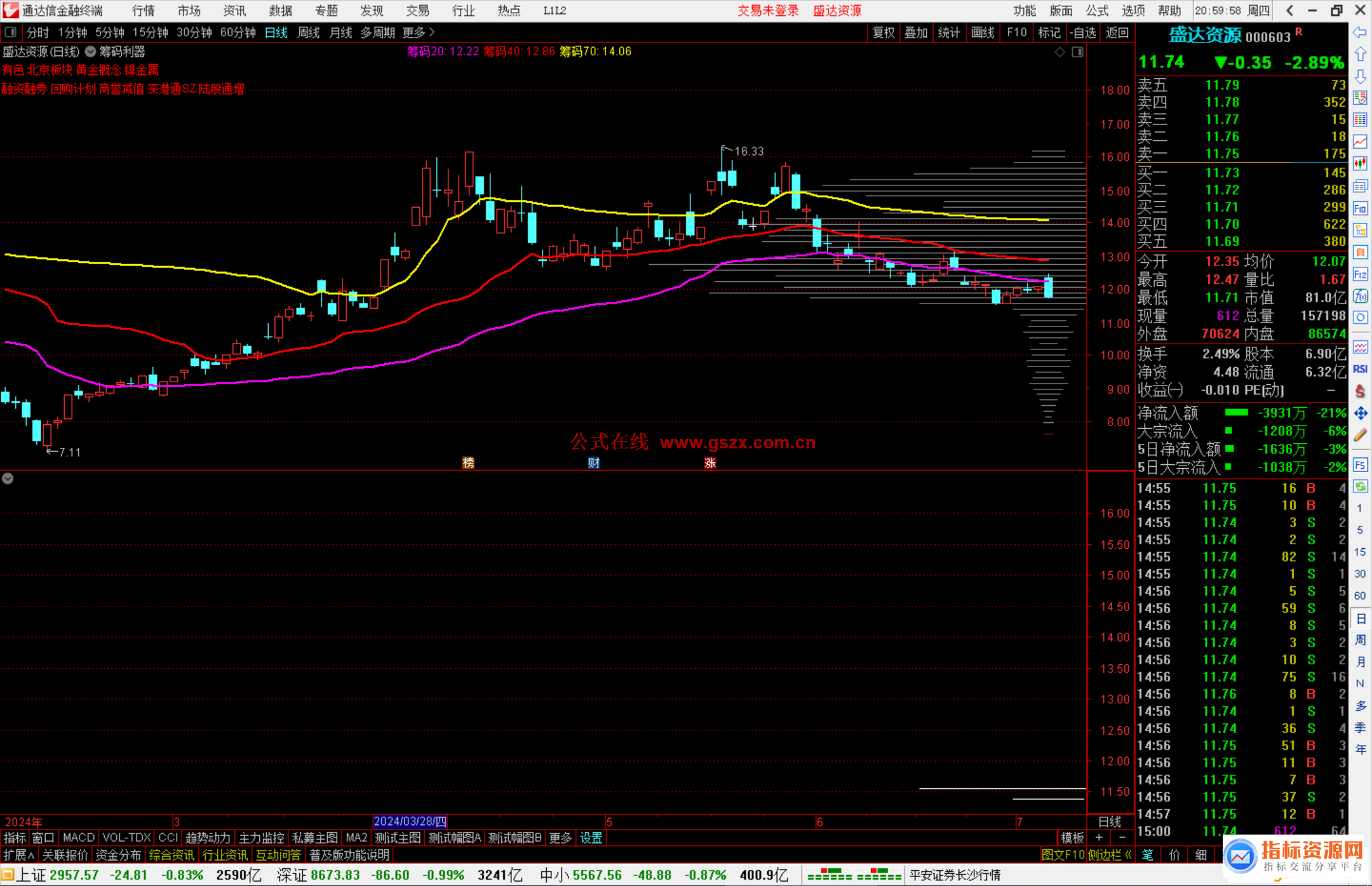Click the 画线 draw line button
The width and height of the screenshot is (1372, 886).
(x=983, y=32)
